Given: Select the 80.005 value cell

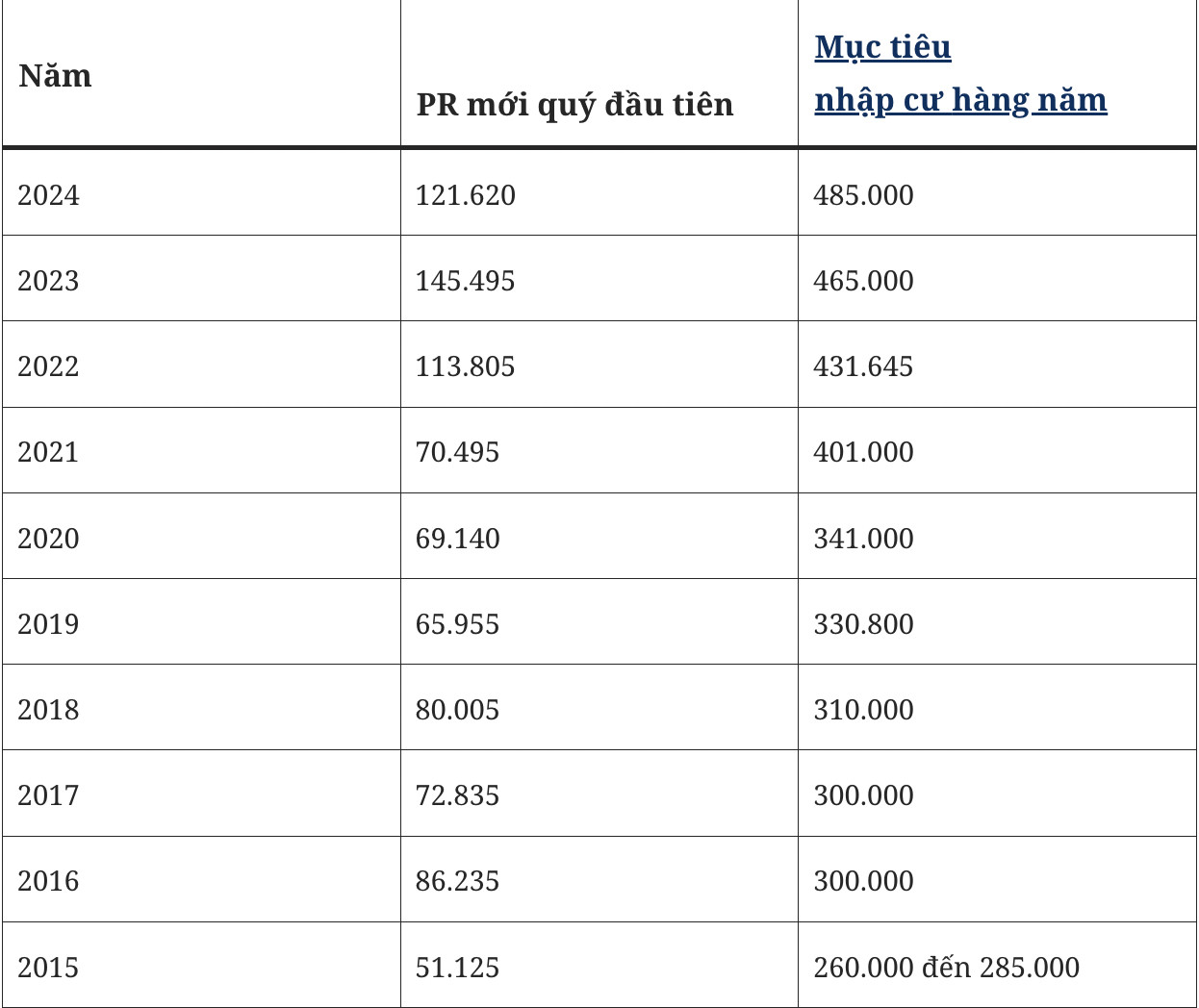Looking at the screenshot, I should 599,707.
